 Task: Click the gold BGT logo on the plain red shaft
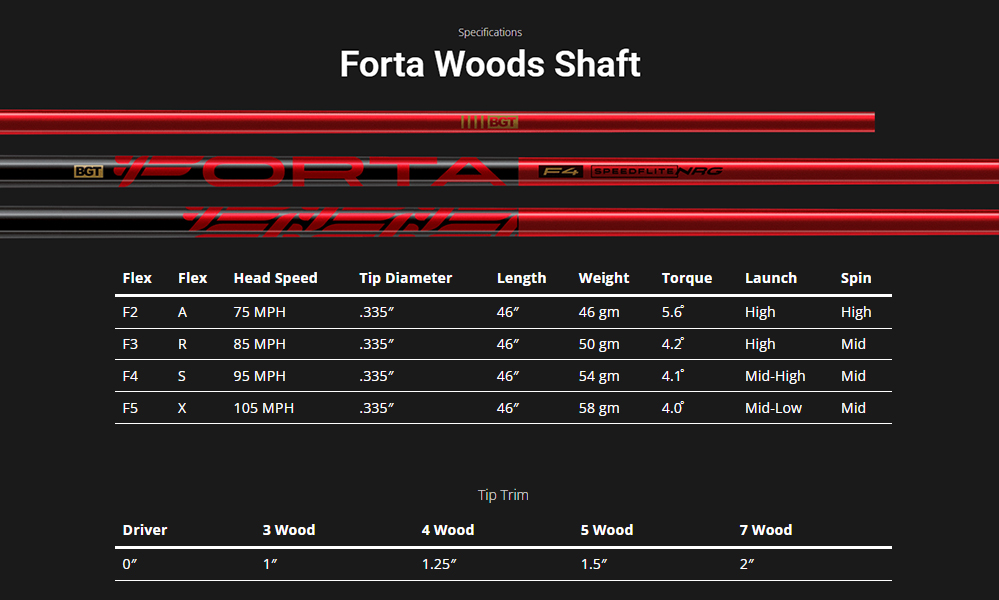click(489, 122)
